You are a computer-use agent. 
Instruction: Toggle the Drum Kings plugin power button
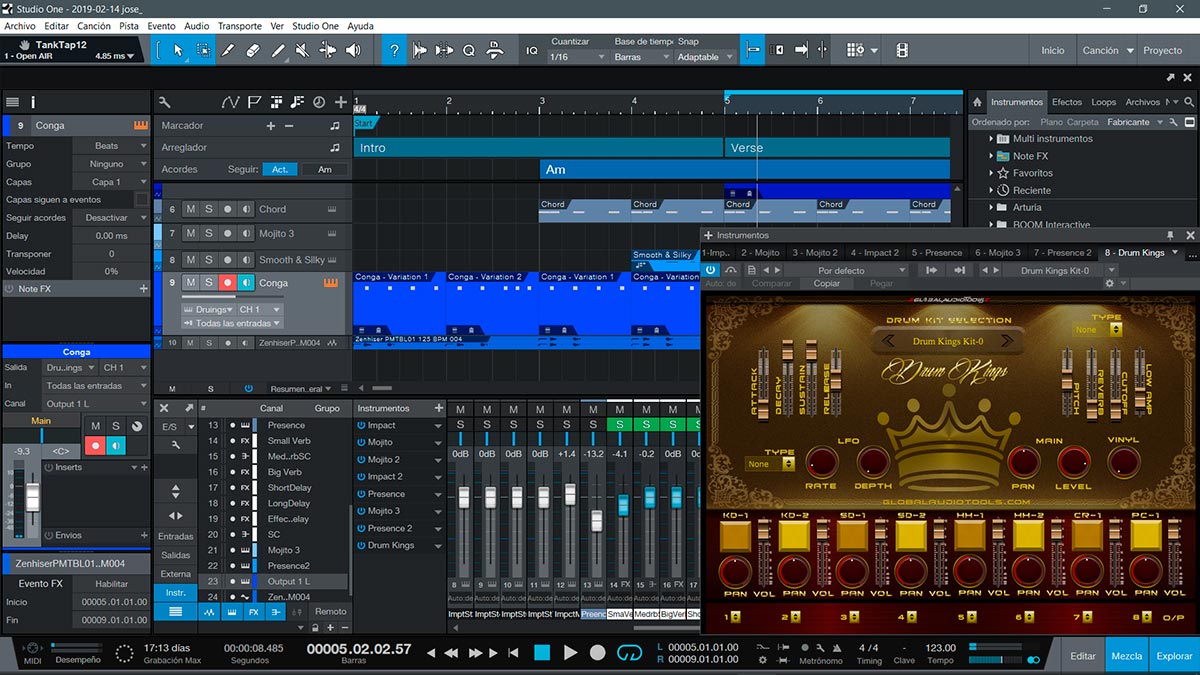(711, 270)
